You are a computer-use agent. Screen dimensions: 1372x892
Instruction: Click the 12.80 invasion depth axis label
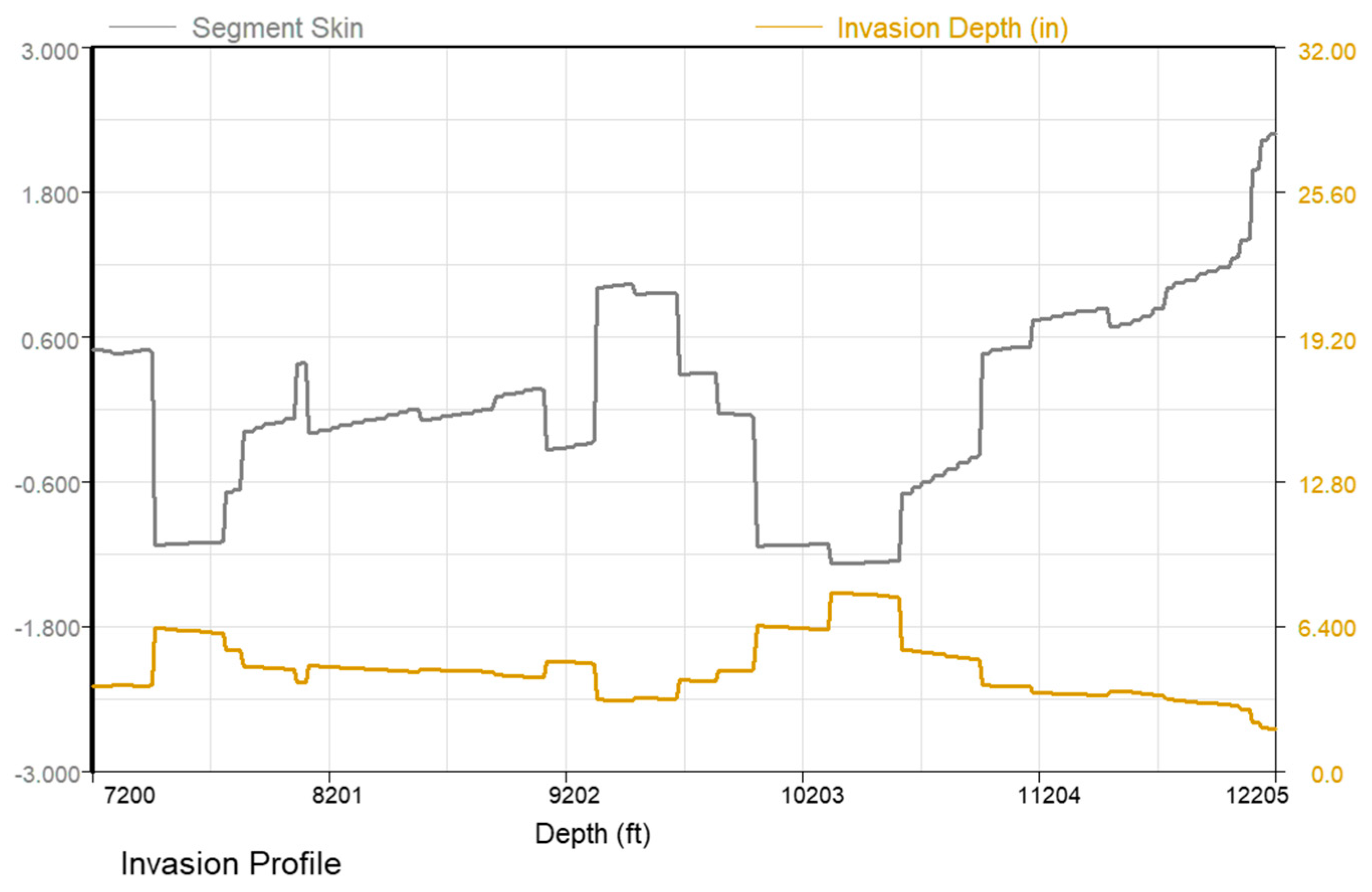pyautogui.click(x=1326, y=484)
